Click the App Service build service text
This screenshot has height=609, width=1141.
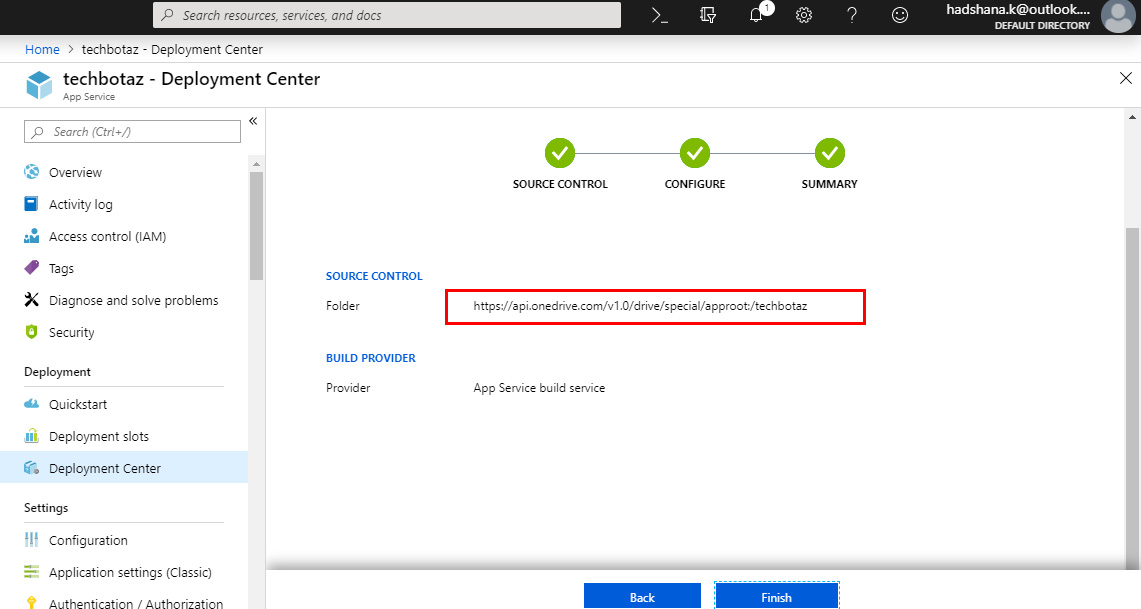click(539, 388)
